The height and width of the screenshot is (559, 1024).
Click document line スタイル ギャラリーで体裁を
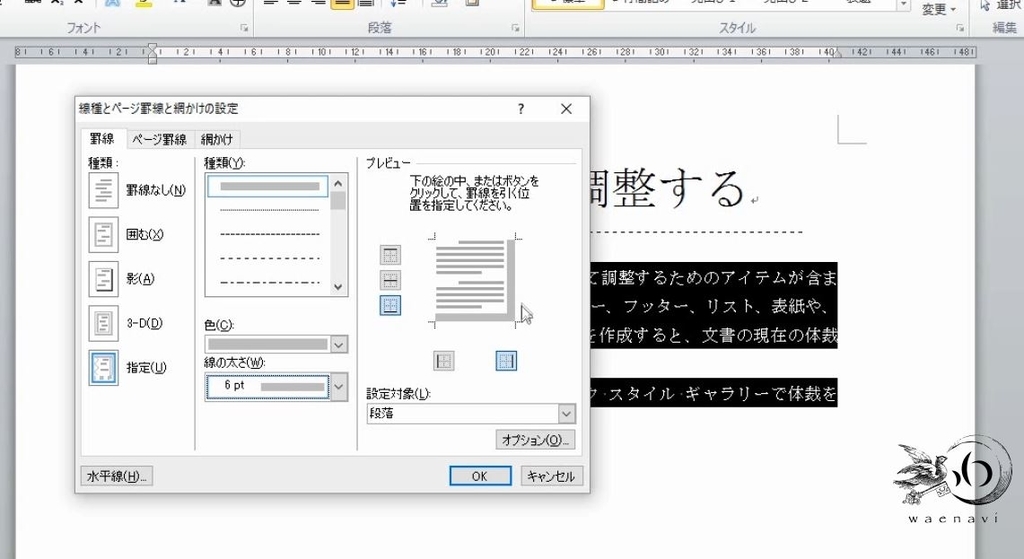713,394
